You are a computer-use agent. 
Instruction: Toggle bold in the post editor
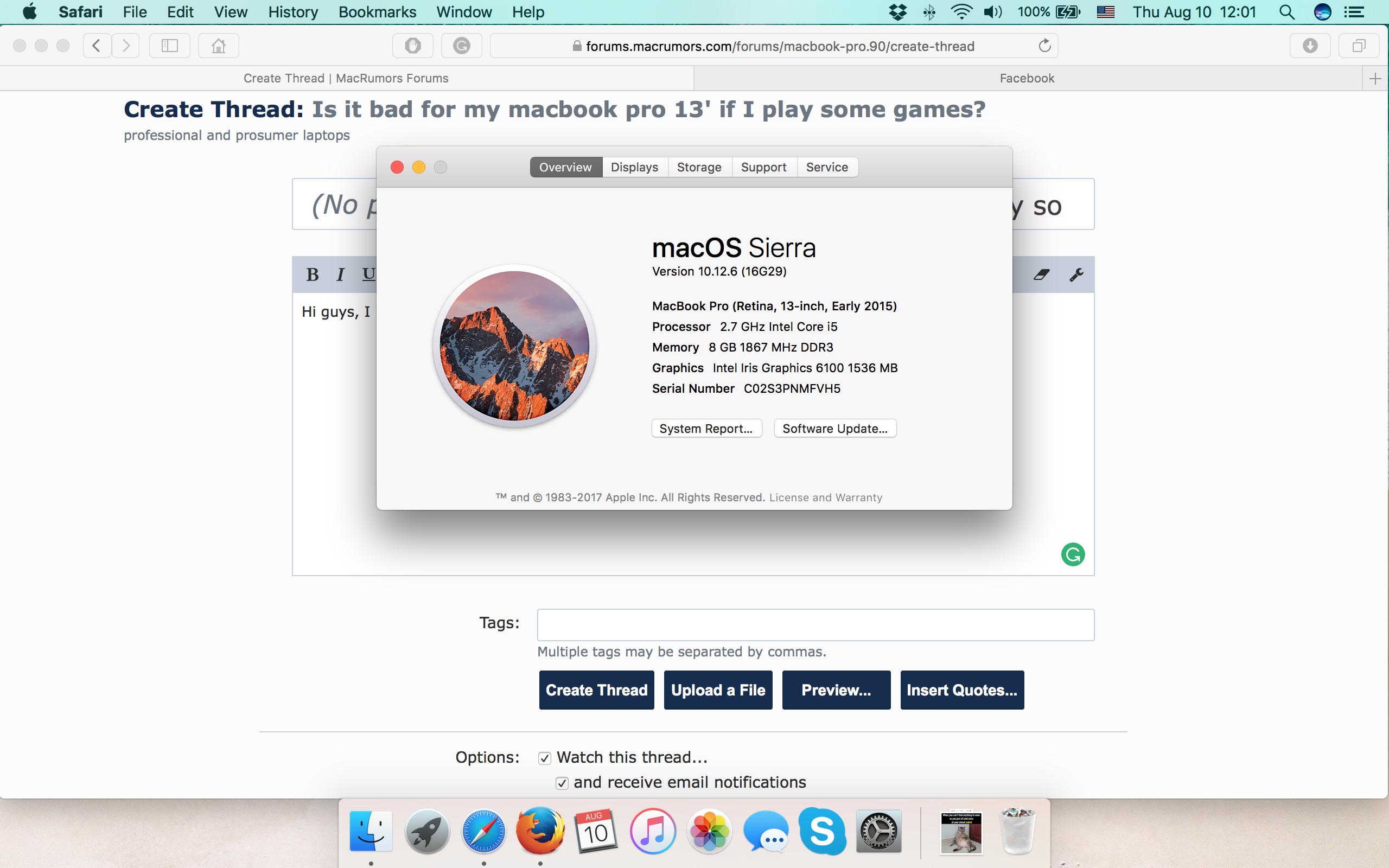312,275
